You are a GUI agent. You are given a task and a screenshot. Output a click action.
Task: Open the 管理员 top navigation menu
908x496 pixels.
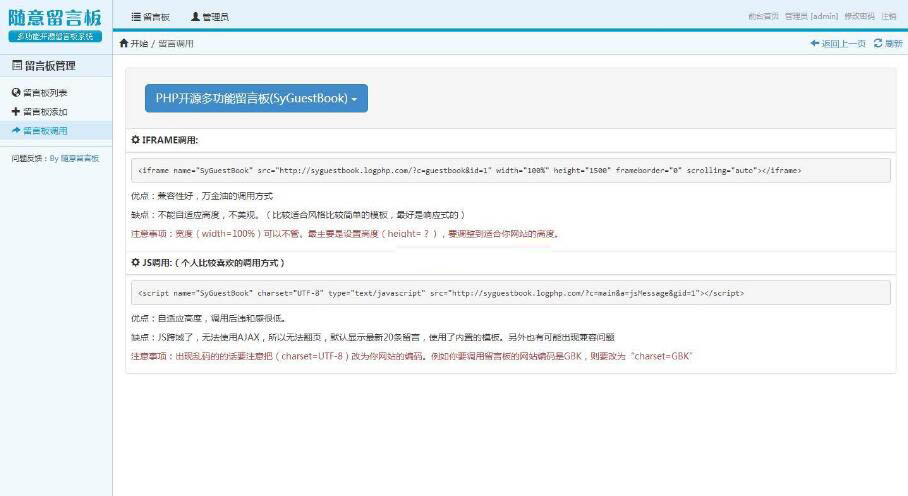tap(210, 17)
